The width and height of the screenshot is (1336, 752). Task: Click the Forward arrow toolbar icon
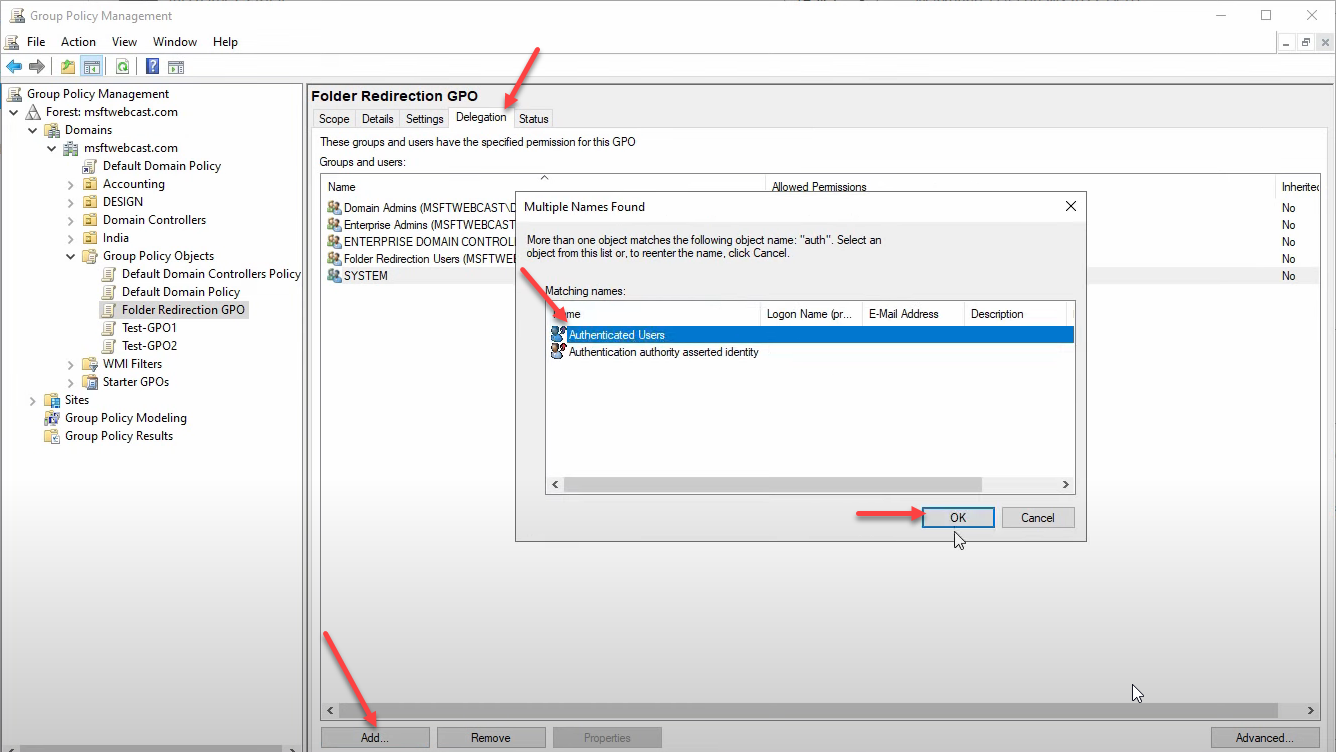37,67
